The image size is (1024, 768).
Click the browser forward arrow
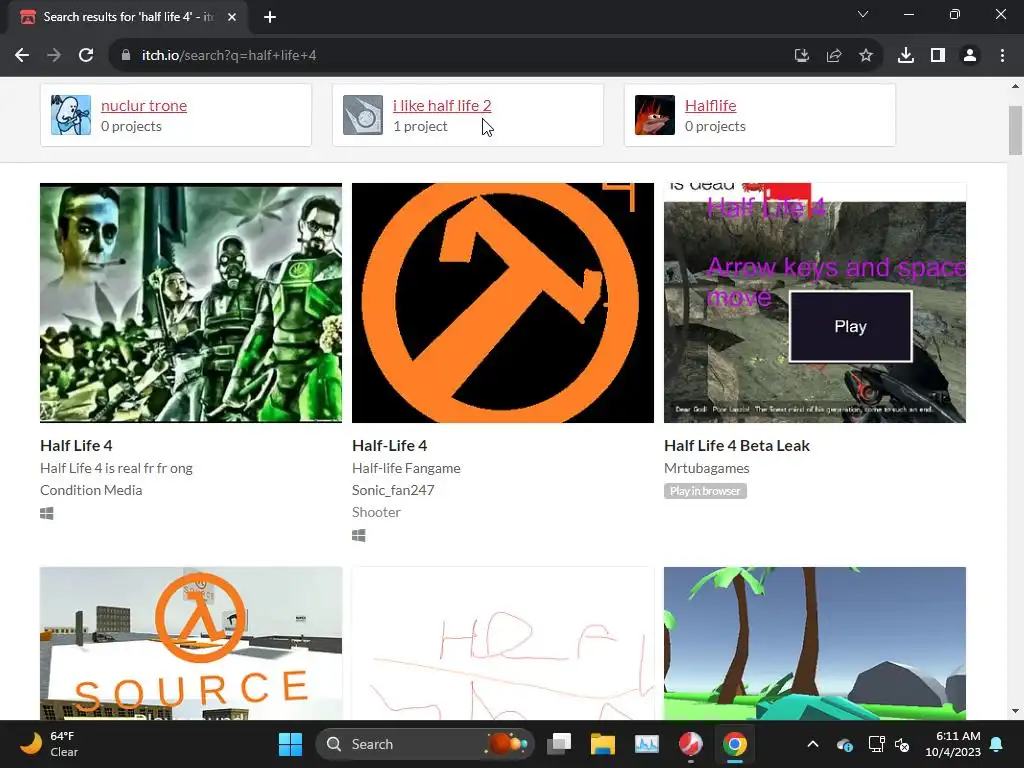click(54, 56)
